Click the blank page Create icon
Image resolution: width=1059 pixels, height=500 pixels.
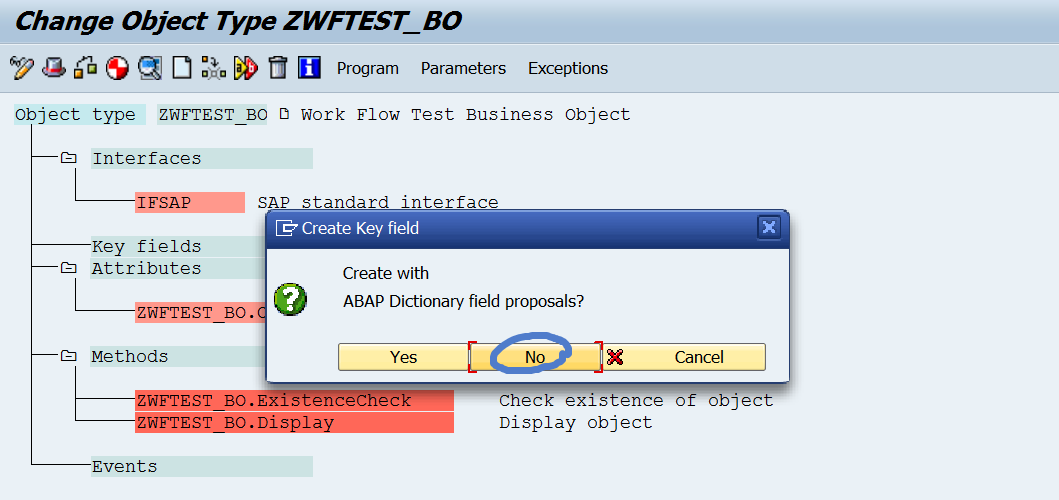(x=181, y=68)
